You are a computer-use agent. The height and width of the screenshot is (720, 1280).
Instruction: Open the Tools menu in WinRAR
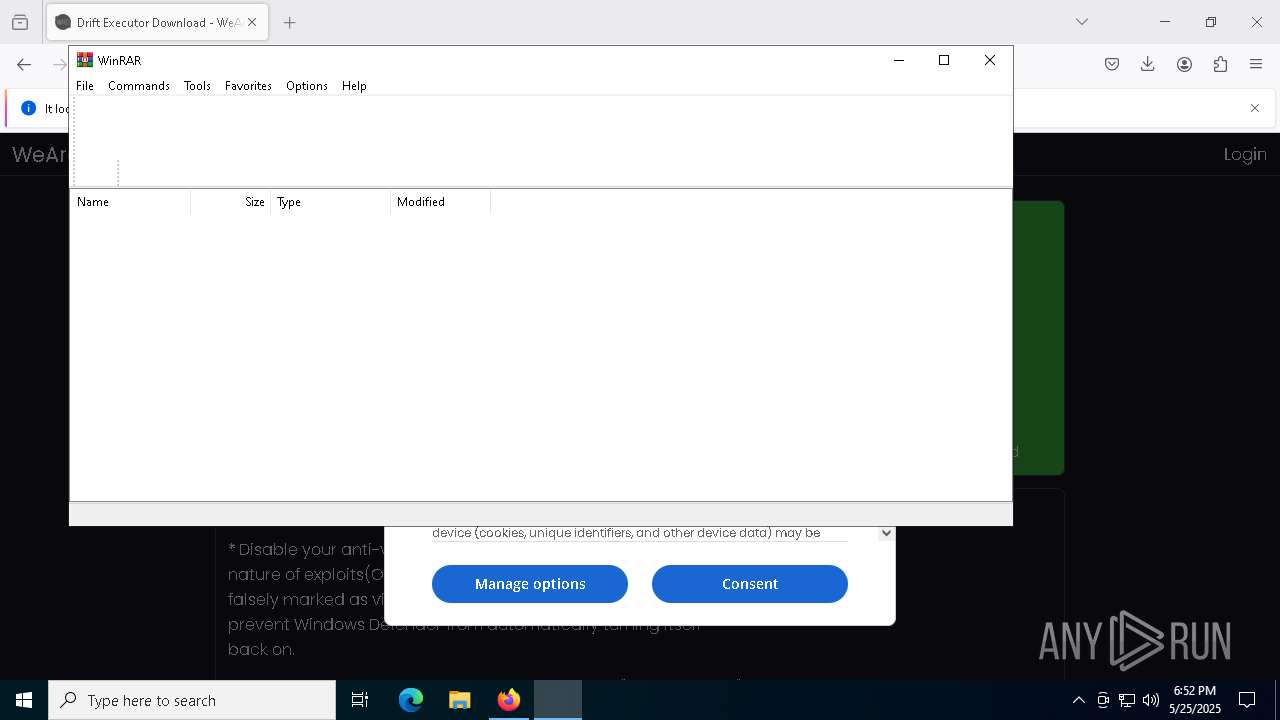197,86
